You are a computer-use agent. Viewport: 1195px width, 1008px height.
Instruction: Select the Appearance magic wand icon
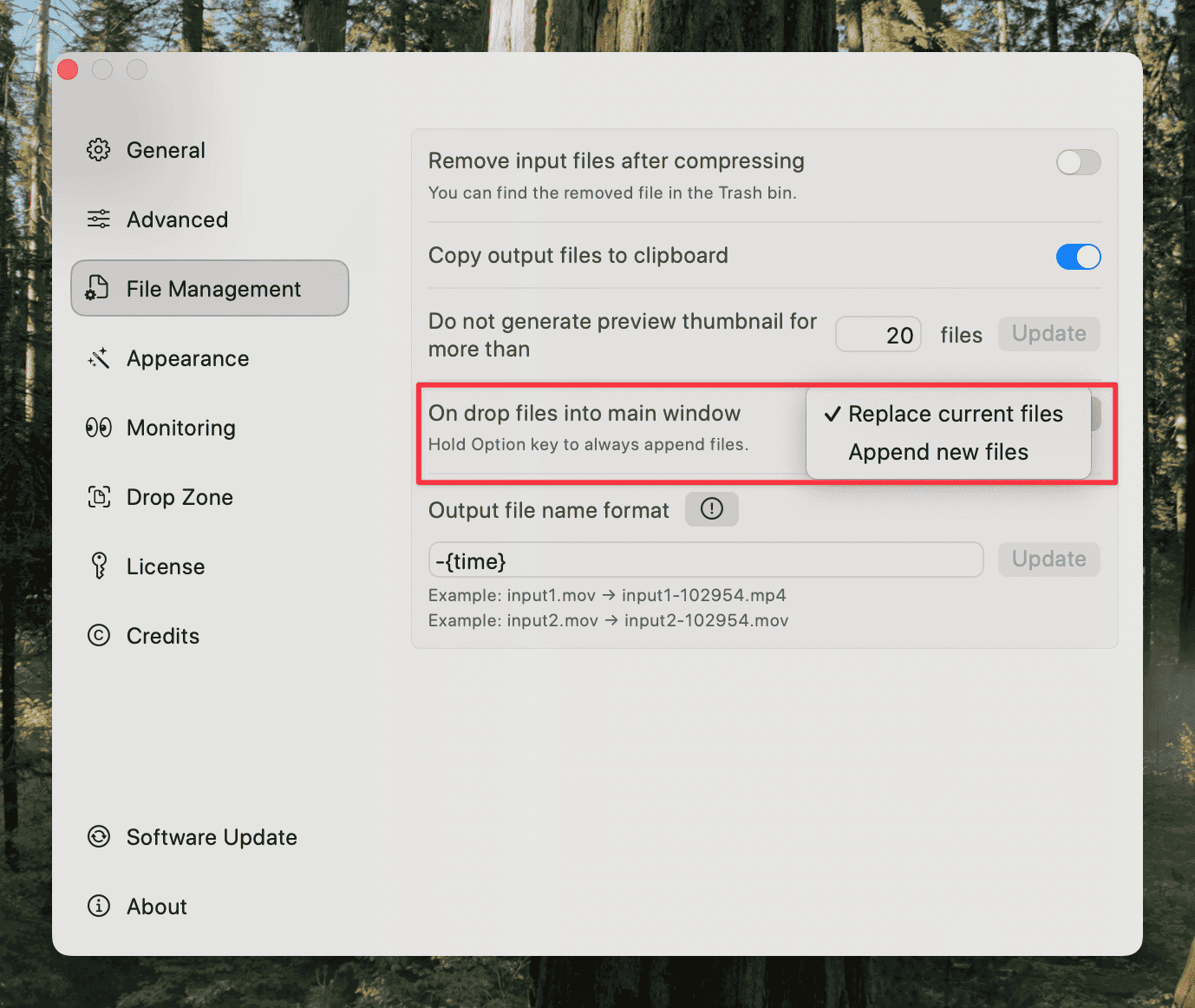tap(98, 357)
